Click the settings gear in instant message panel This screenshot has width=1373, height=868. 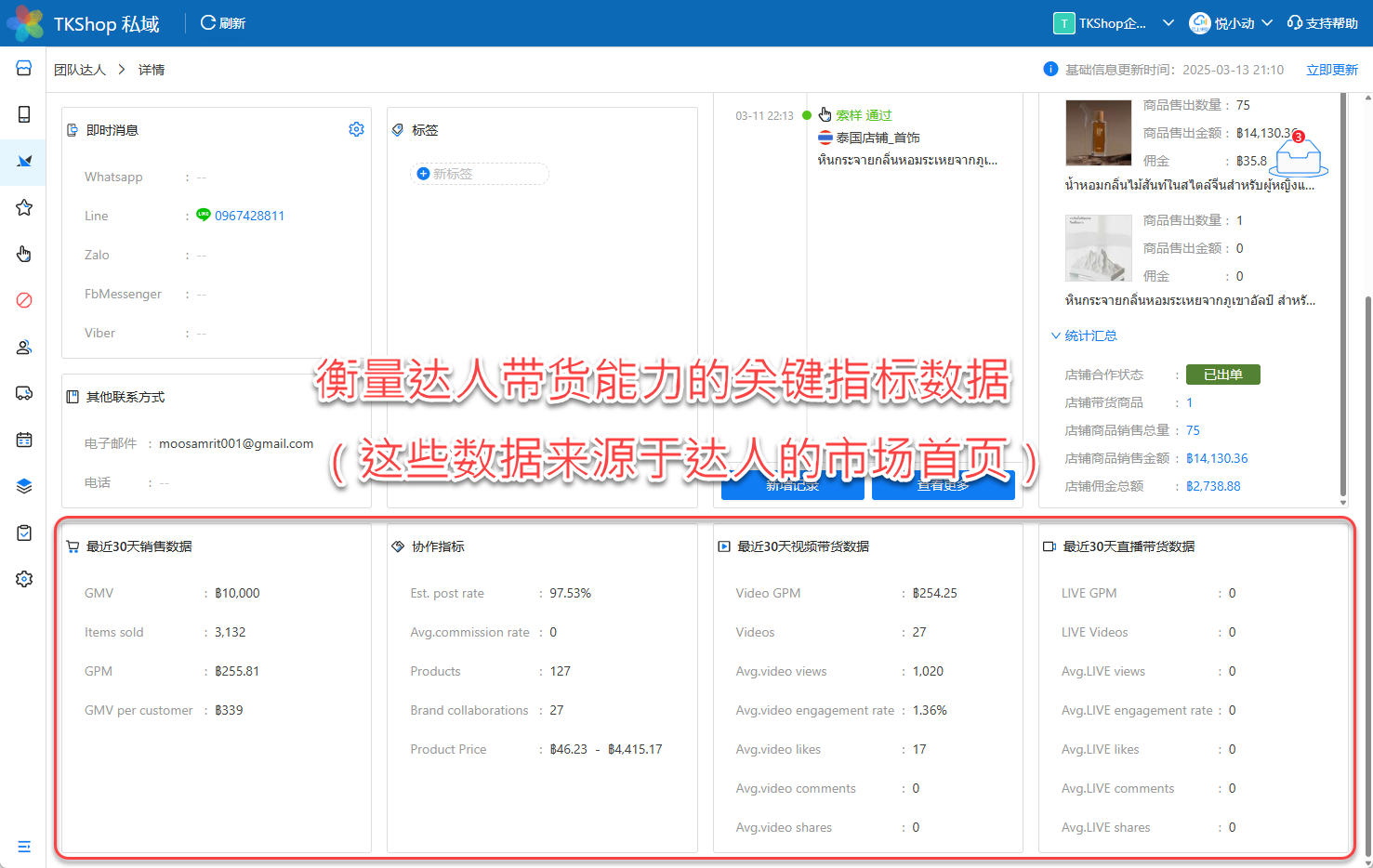click(356, 129)
